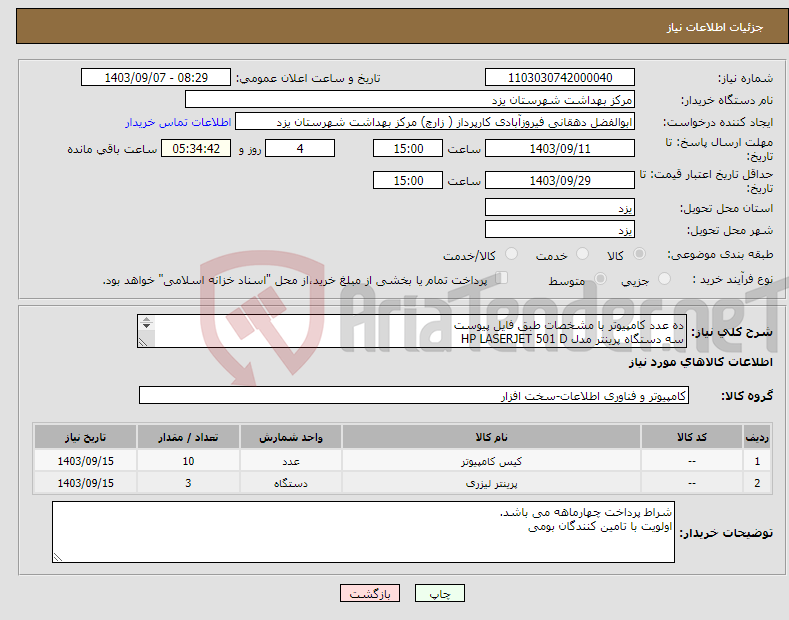Select the کالا/خدمت radio button
The width and height of the screenshot is (789, 620).
pos(511,254)
